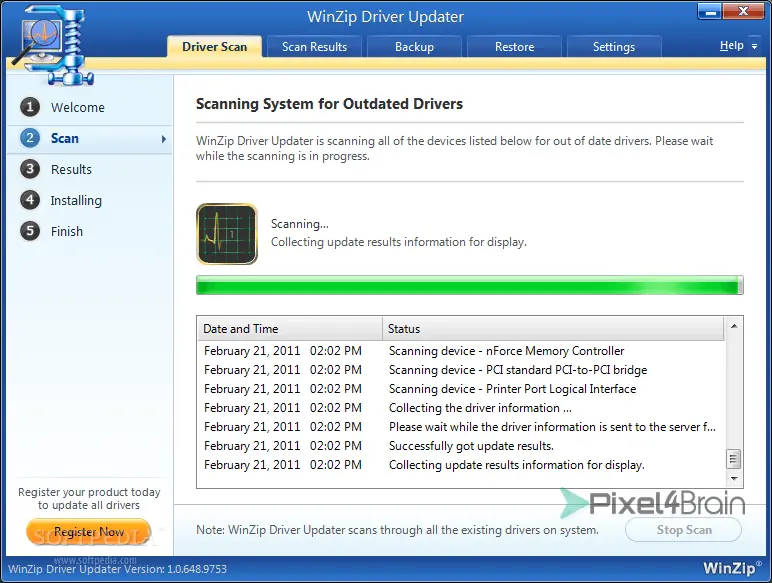The width and height of the screenshot is (772, 583).
Task: Switch to the Scan Results tab
Action: [x=314, y=47]
